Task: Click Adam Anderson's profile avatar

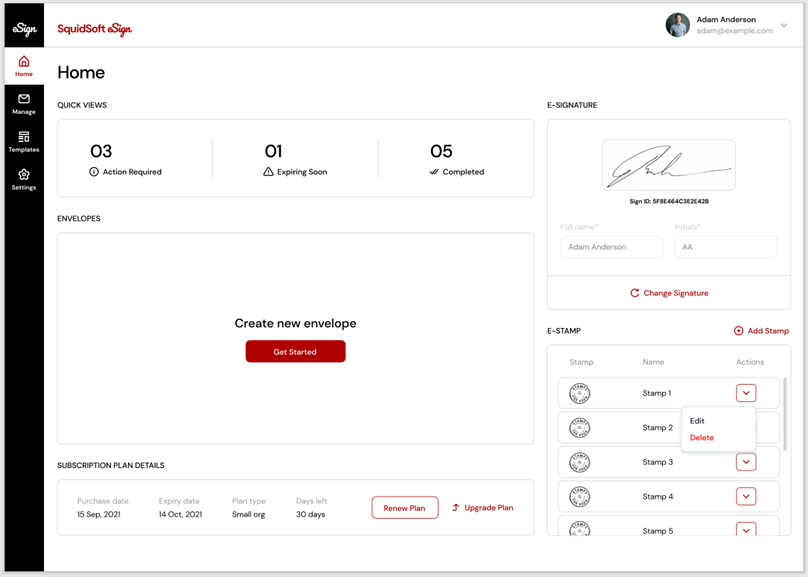Action: click(677, 25)
